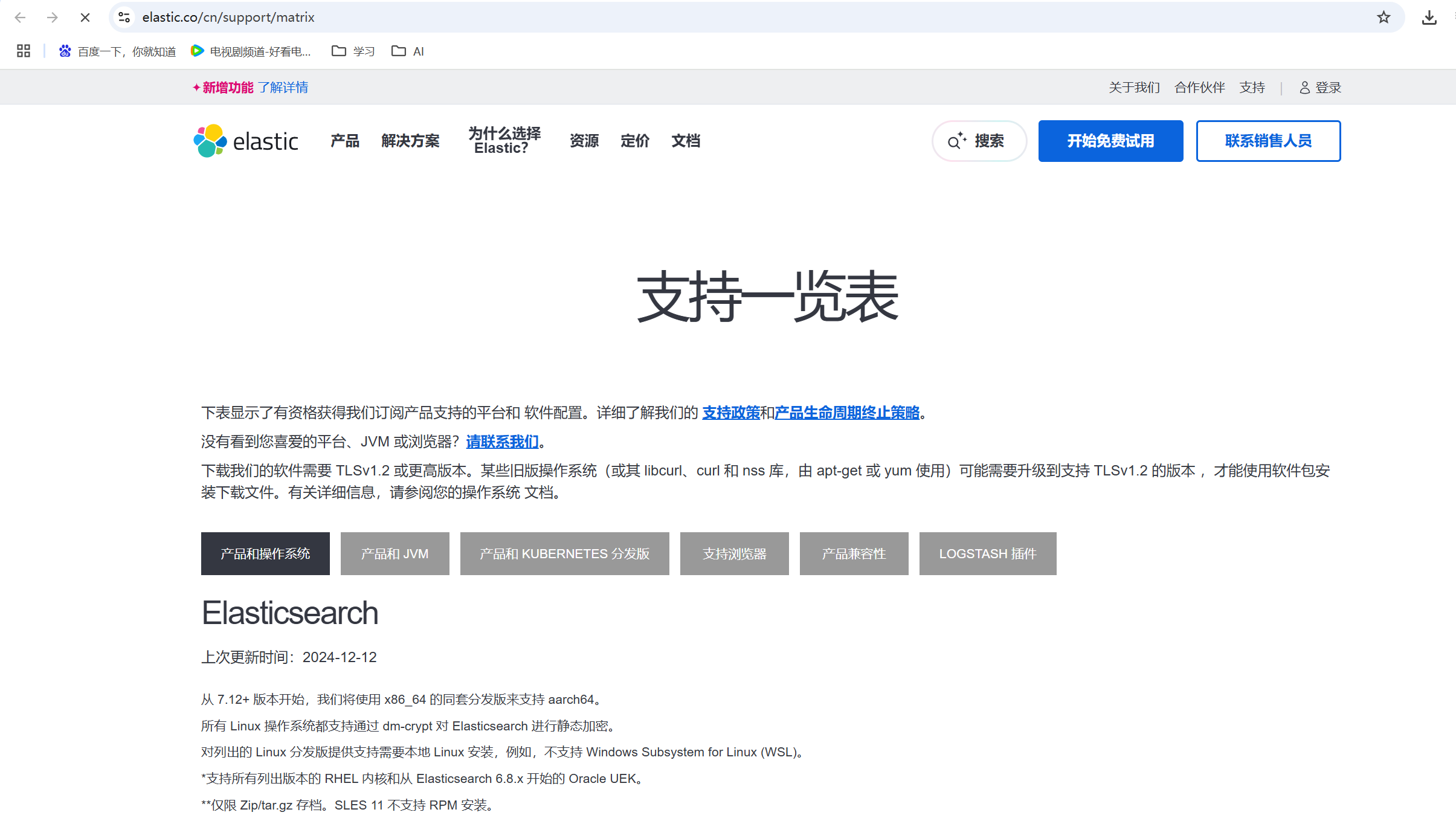The height and width of the screenshot is (821, 1456).
Task: Open the browser downloads icon
Action: pyautogui.click(x=1429, y=18)
